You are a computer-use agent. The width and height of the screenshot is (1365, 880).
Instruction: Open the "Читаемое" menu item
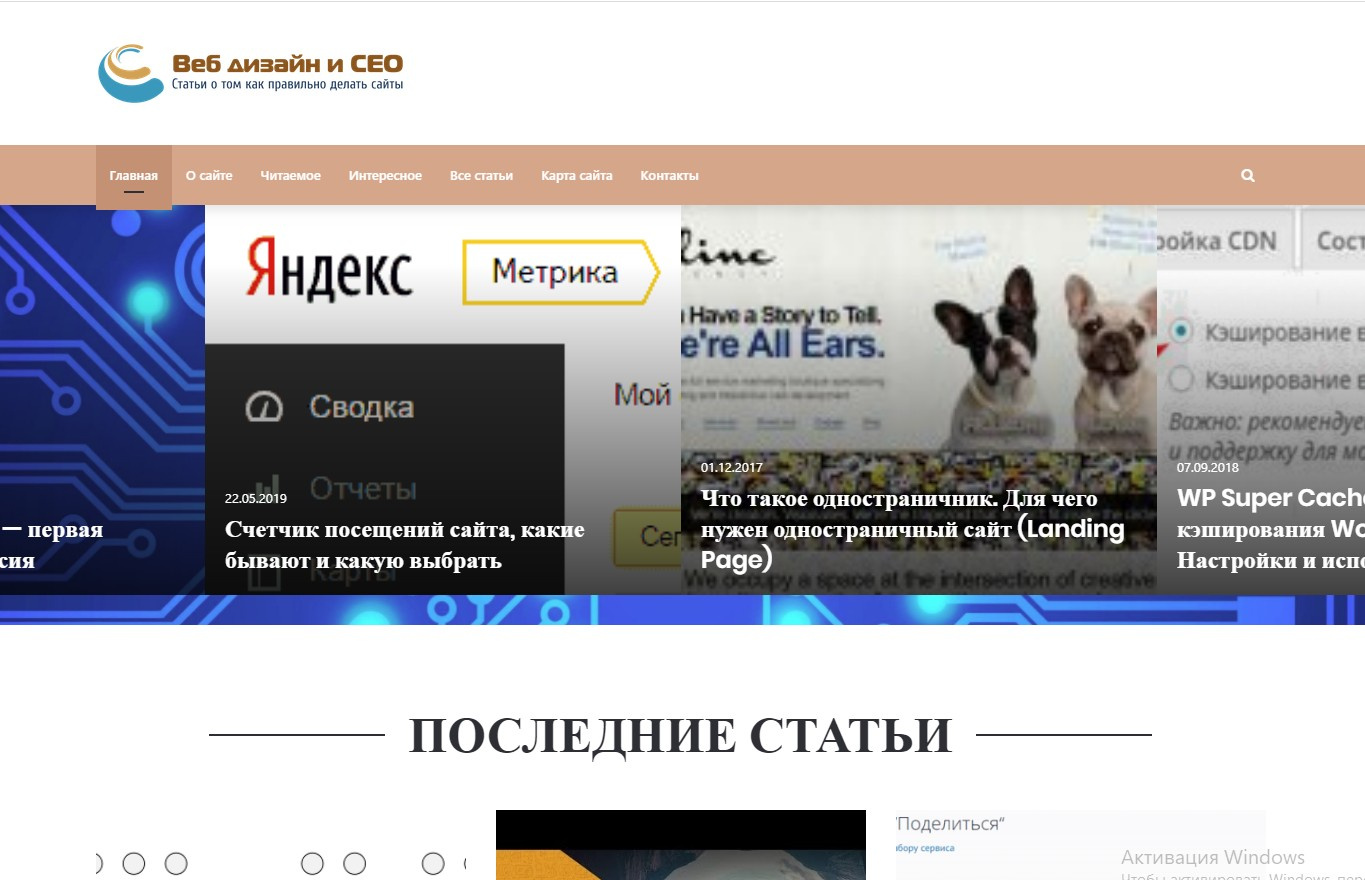coord(291,176)
